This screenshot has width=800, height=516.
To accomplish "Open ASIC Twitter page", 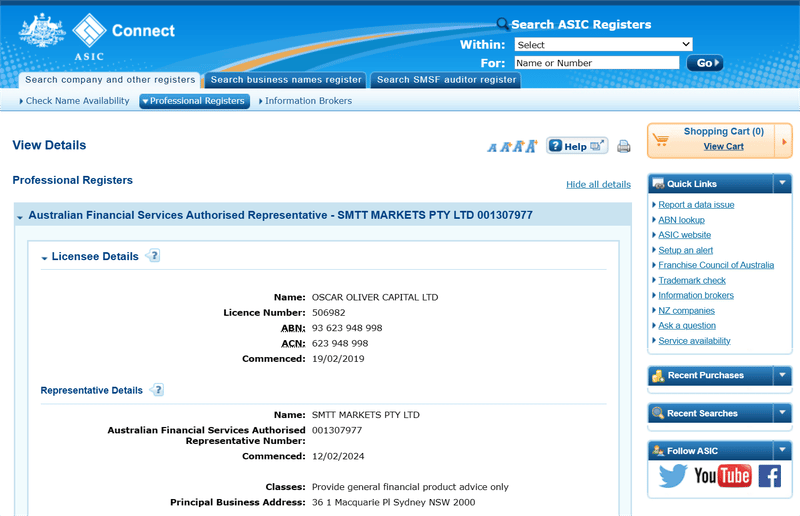I will tap(672, 476).
